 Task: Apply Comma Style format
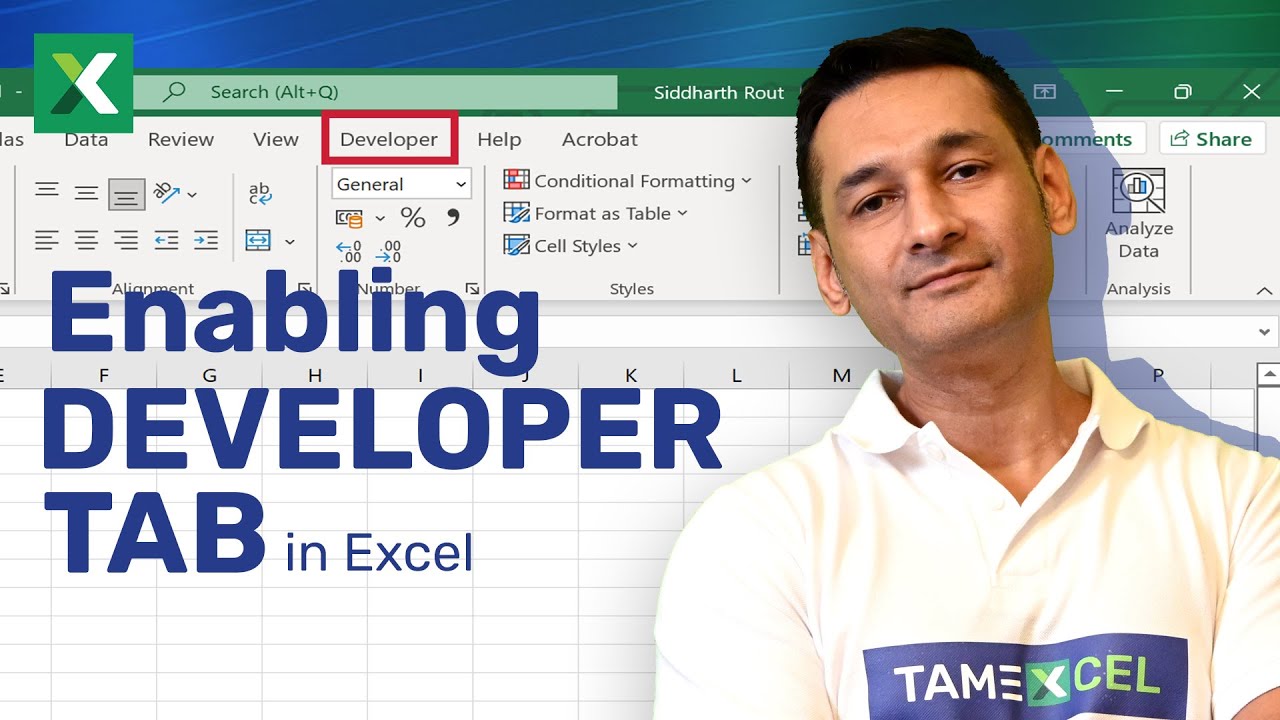453,217
